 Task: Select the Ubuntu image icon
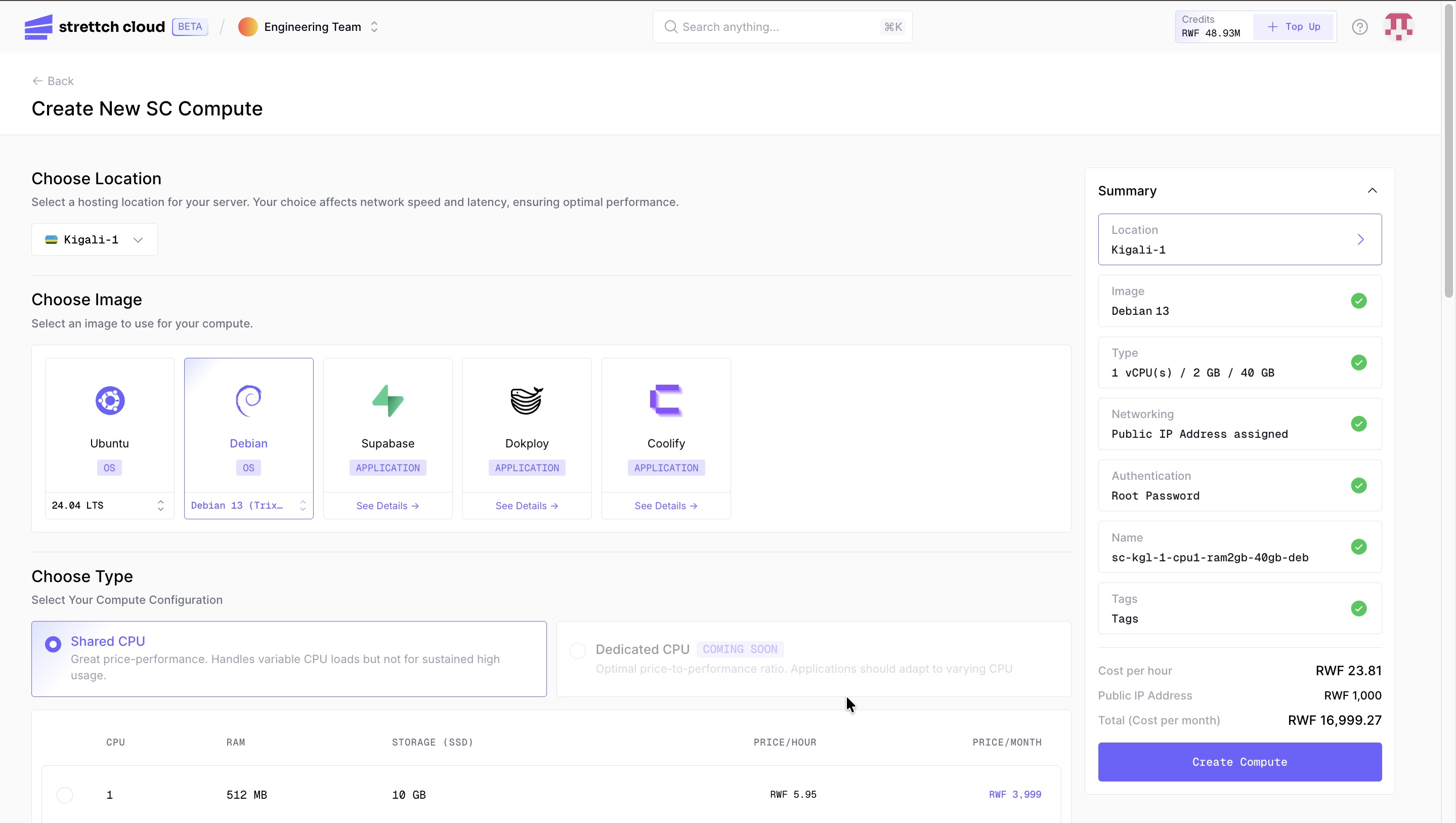coord(110,400)
